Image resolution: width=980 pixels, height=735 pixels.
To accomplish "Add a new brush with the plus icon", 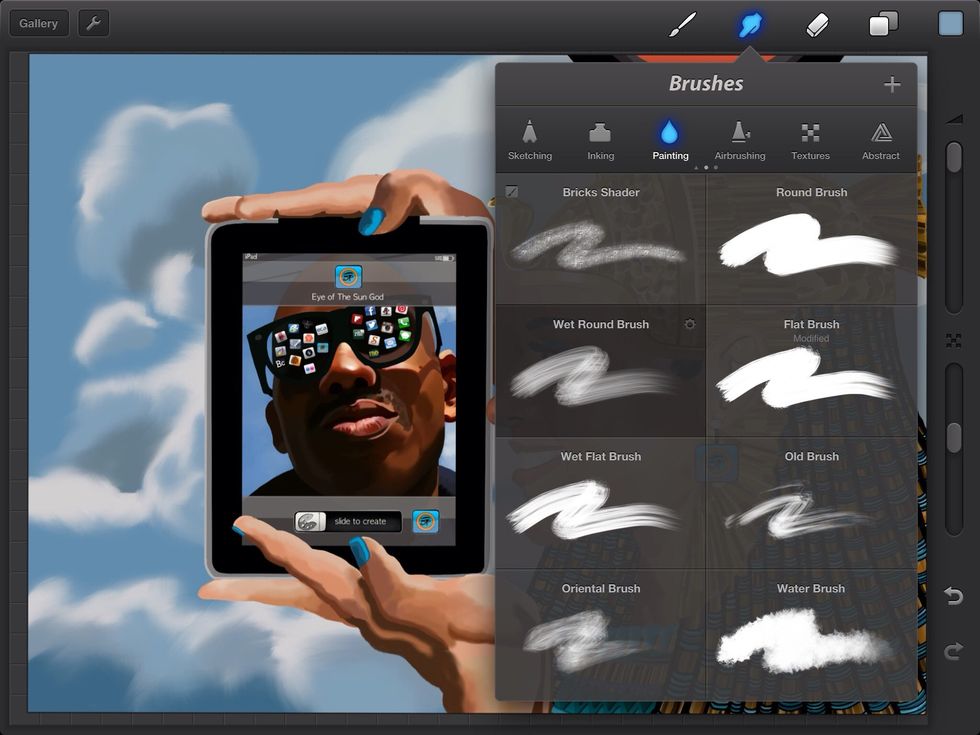I will 892,84.
